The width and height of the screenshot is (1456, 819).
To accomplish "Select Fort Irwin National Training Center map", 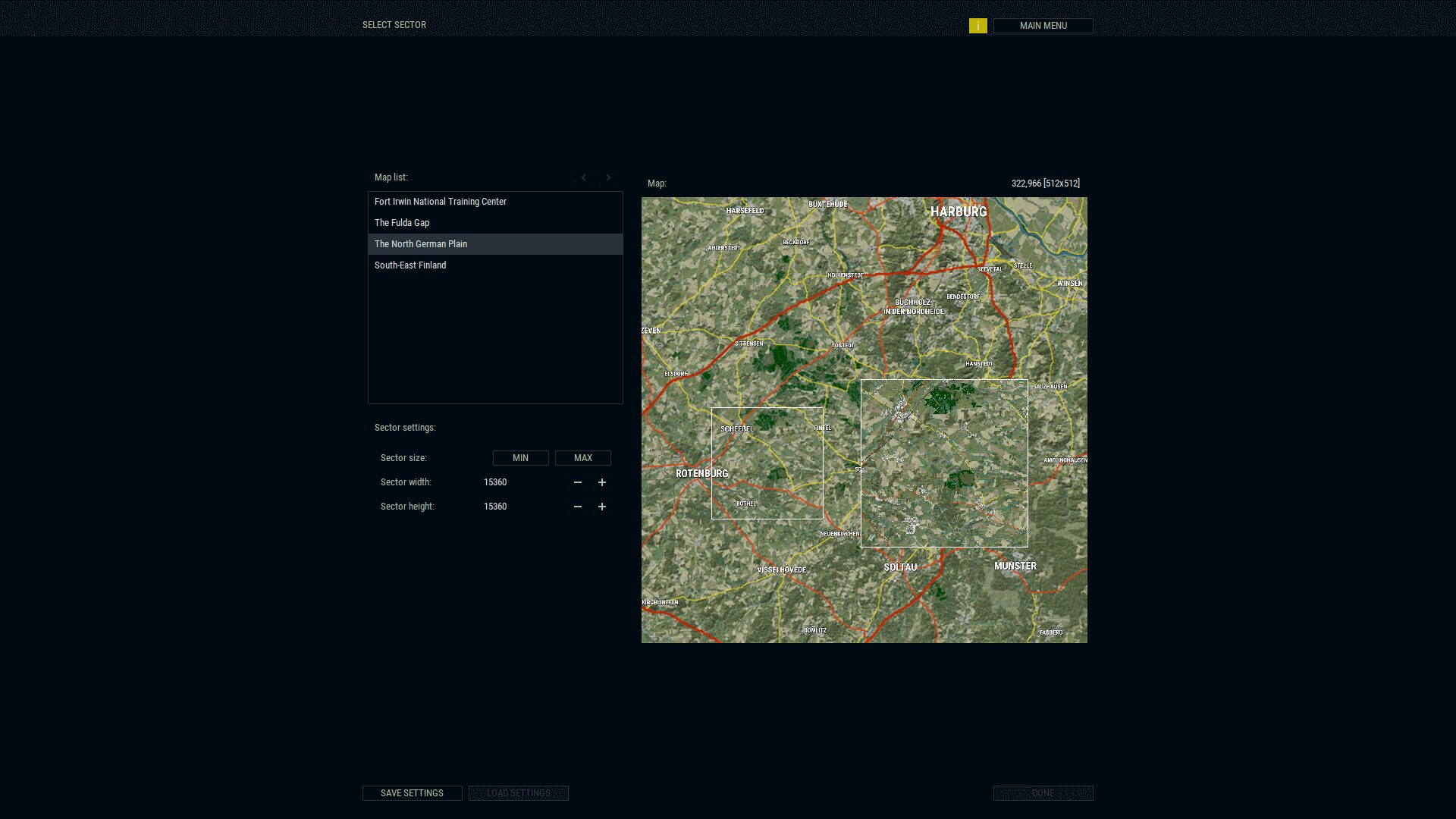I will [440, 202].
